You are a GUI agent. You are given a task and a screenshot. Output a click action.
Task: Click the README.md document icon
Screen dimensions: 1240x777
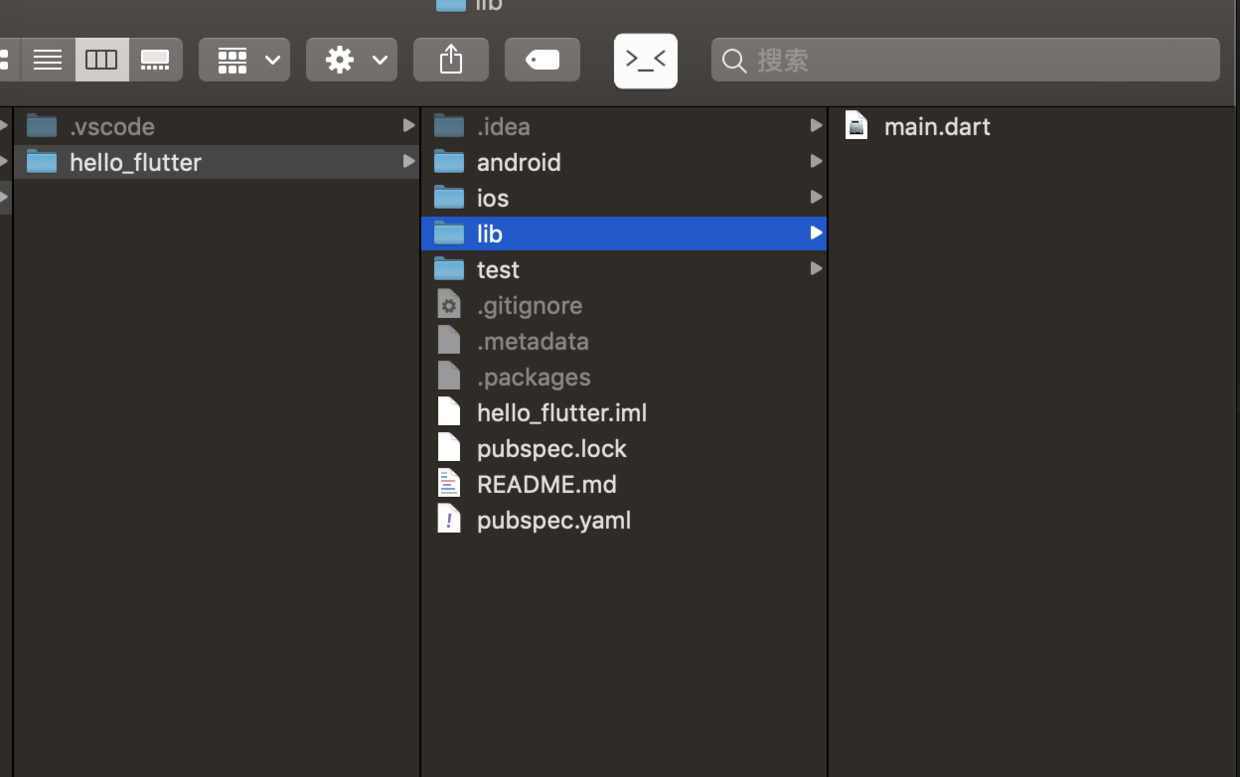coord(449,483)
